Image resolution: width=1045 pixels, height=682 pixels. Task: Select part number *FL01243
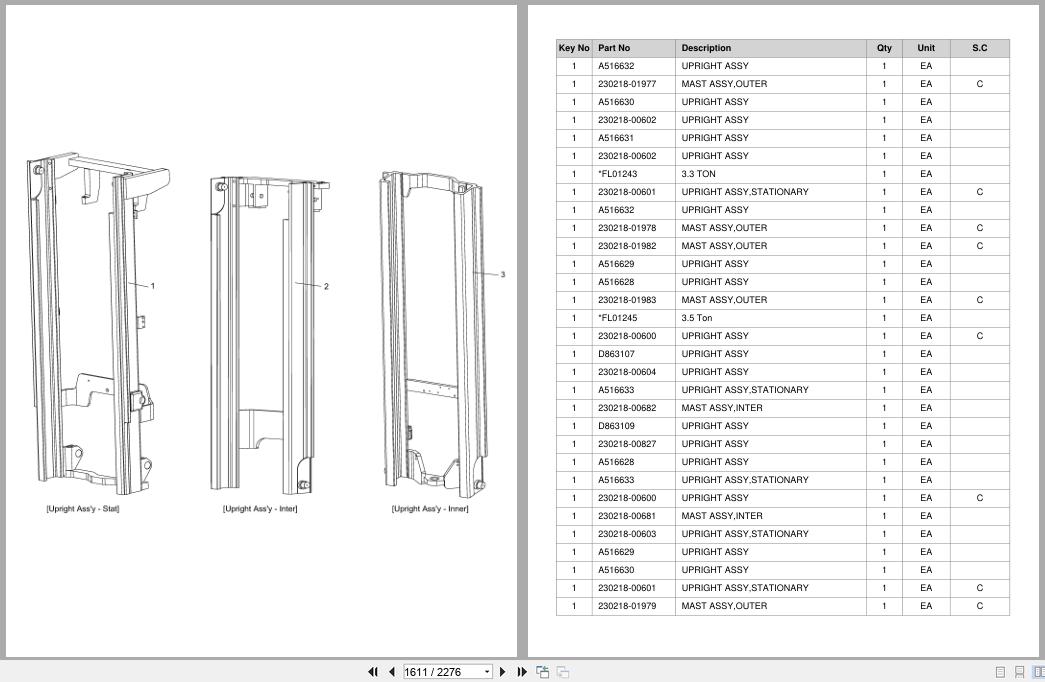tap(617, 174)
